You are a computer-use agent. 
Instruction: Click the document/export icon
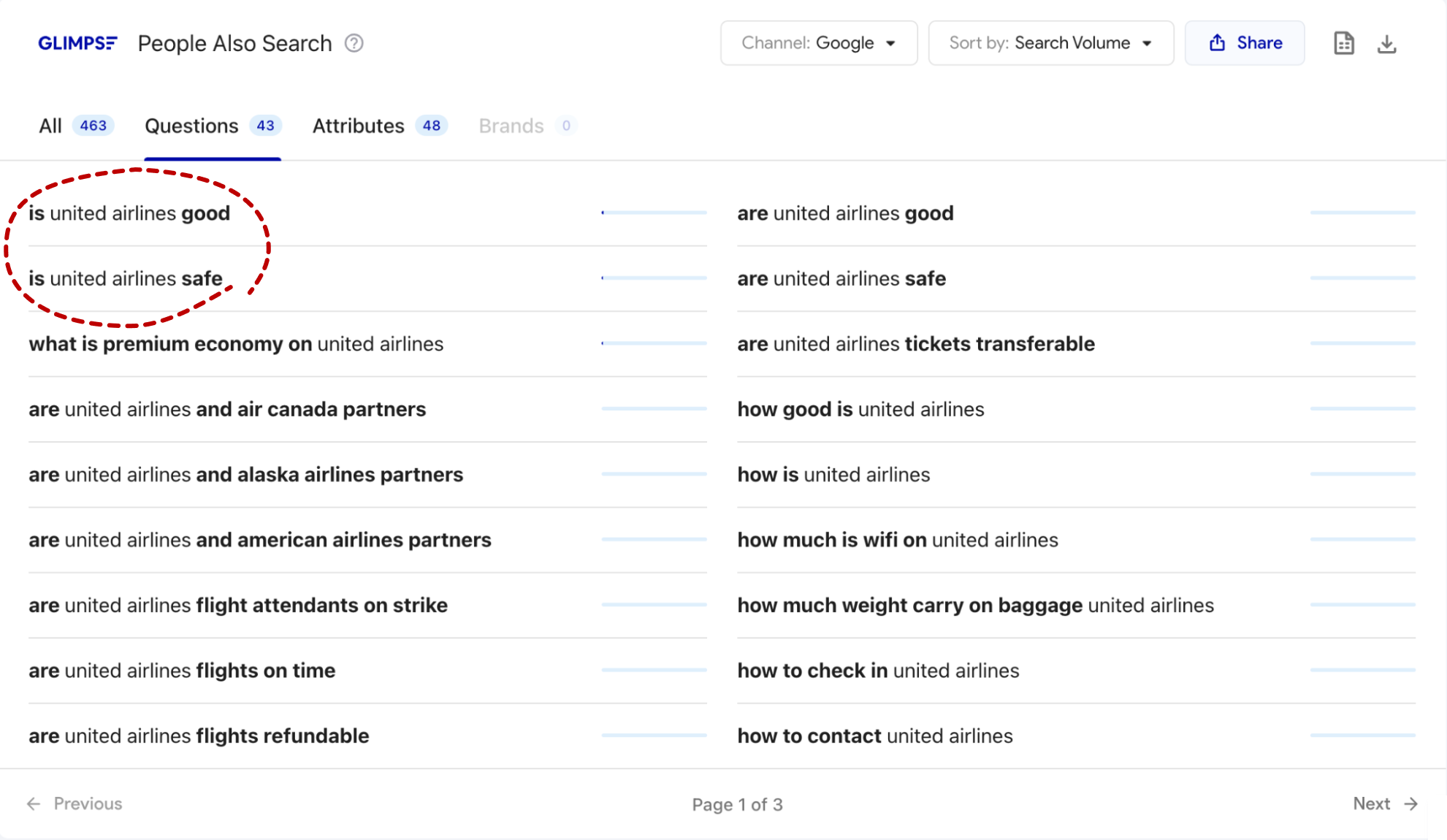tap(1344, 42)
